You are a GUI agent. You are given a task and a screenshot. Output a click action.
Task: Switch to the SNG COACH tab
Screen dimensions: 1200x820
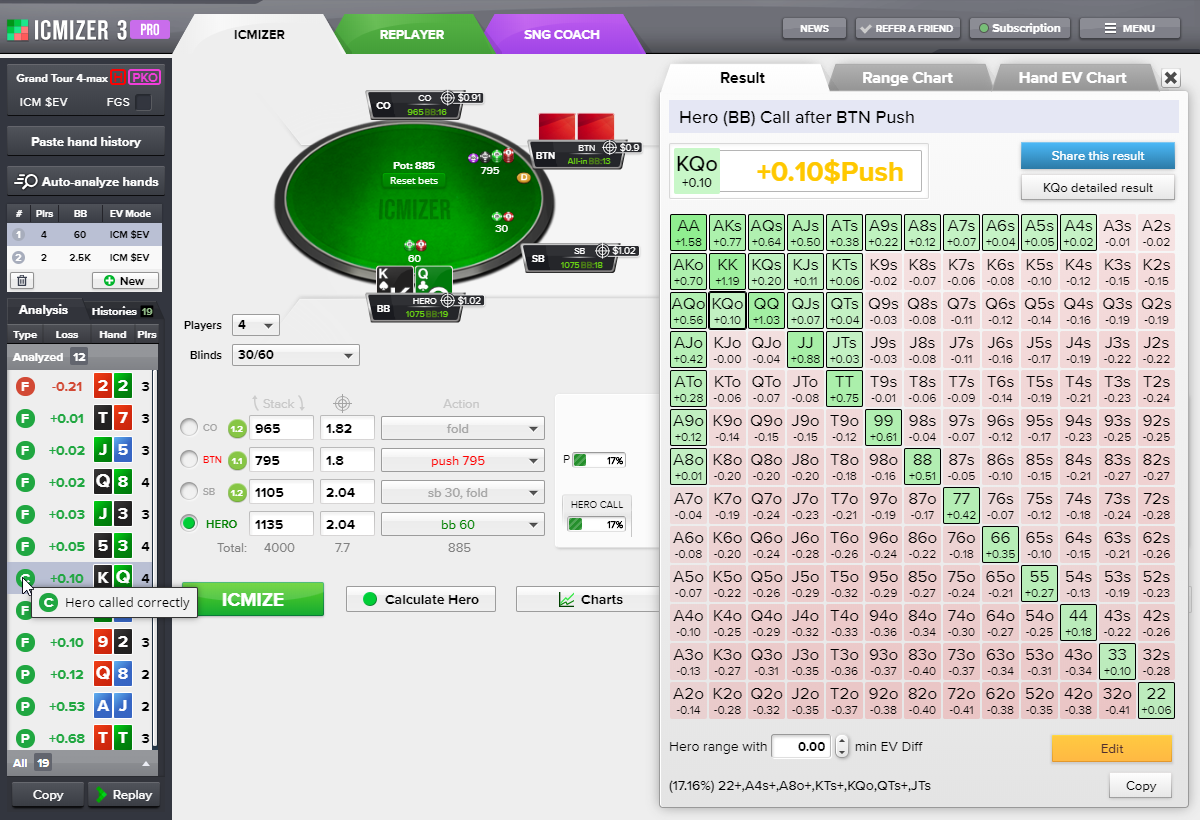[562, 34]
